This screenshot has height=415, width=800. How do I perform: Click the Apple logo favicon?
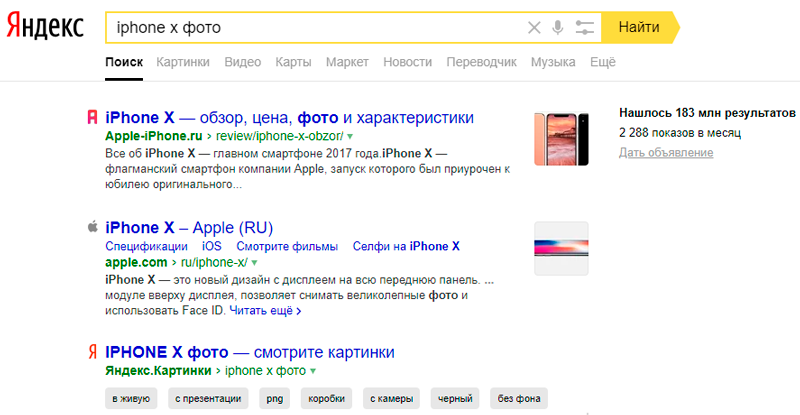pyautogui.click(x=92, y=227)
